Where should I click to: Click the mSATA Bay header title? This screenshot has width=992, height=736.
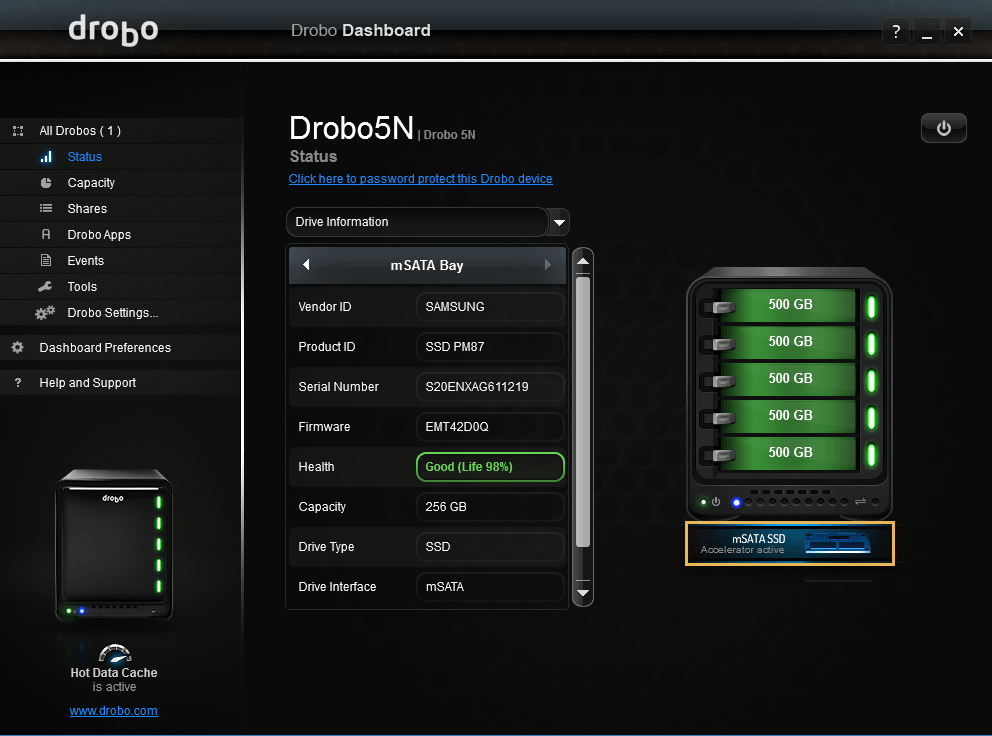[x=427, y=265]
